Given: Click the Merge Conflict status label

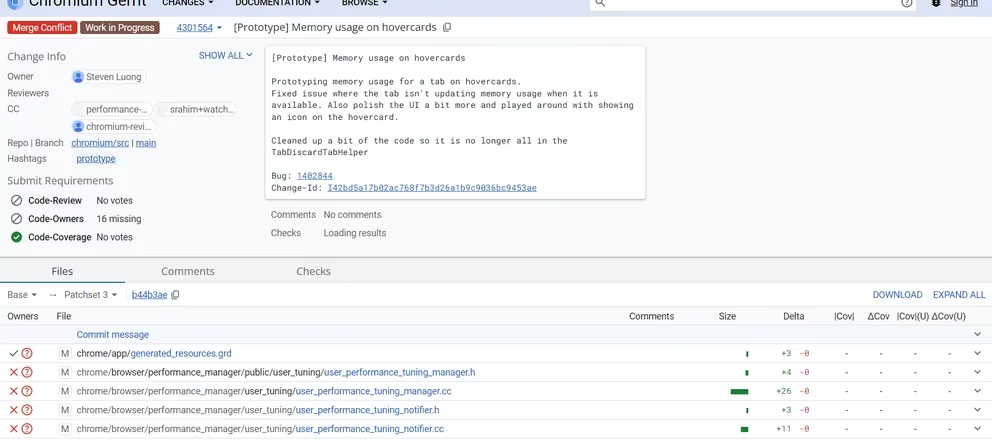Looking at the screenshot, I should click(x=42, y=28).
